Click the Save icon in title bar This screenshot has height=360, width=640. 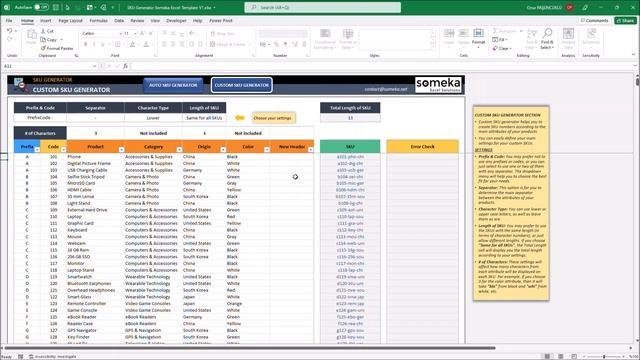click(56, 7)
